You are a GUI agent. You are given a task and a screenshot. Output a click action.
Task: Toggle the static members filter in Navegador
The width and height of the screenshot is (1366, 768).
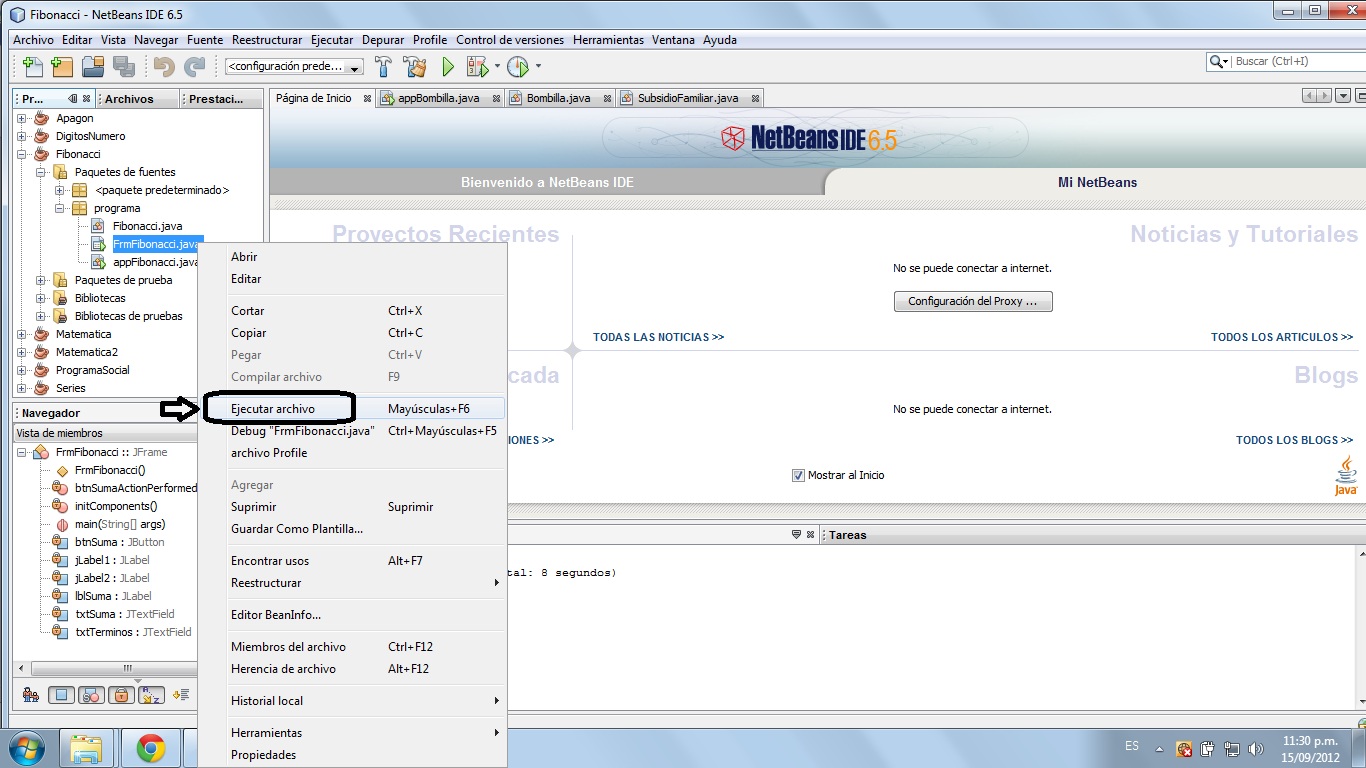pos(88,694)
